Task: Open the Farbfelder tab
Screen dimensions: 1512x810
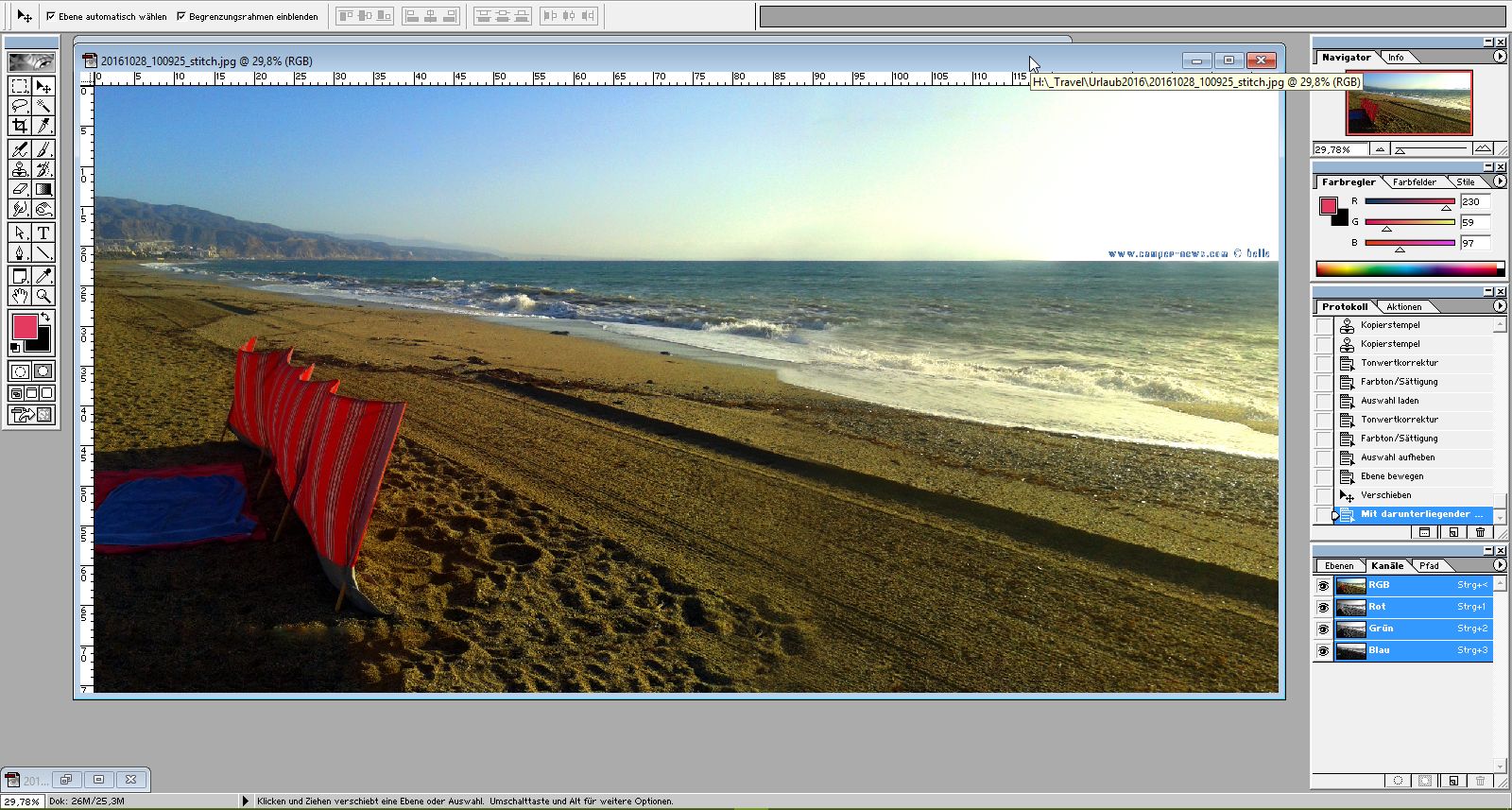Action: (1414, 182)
